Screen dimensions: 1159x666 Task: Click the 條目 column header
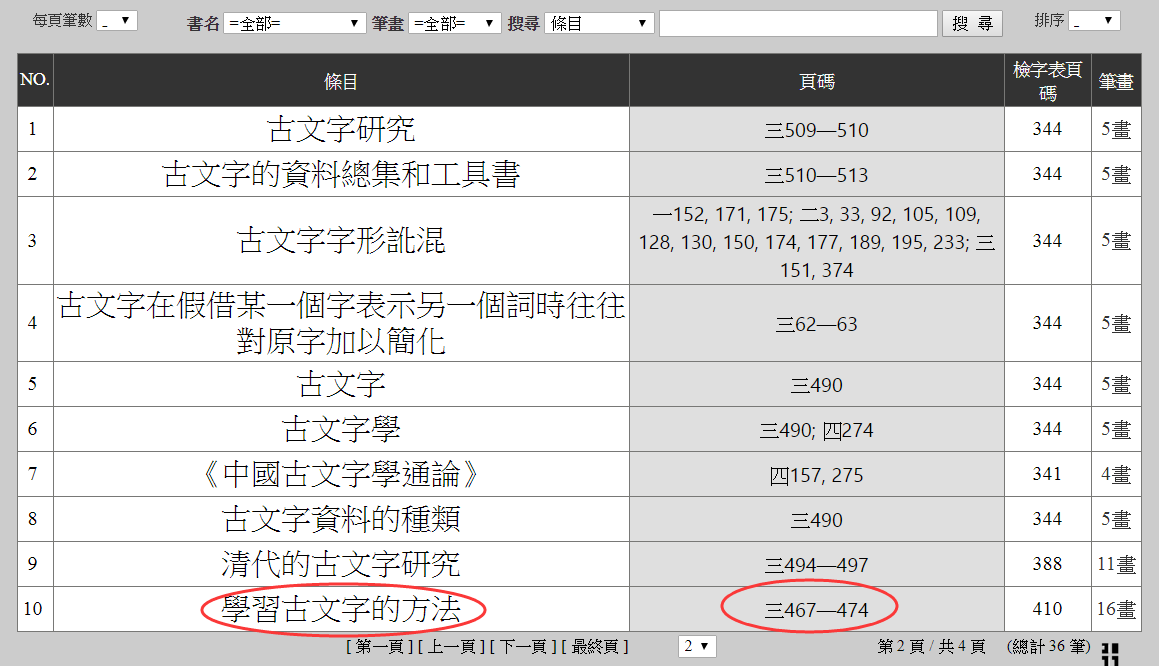pyautogui.click(x=341, y=81)
